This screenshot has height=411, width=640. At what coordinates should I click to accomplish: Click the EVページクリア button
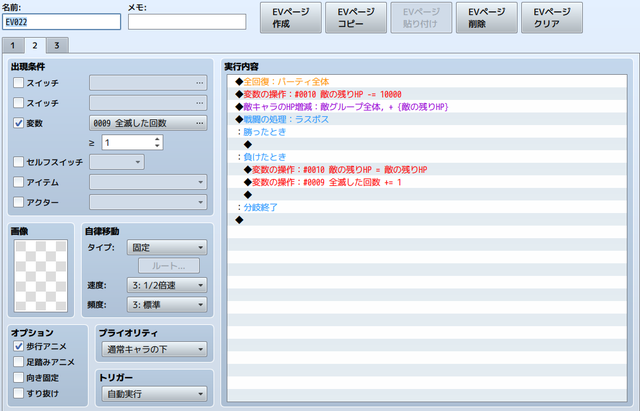coord(552,18)
